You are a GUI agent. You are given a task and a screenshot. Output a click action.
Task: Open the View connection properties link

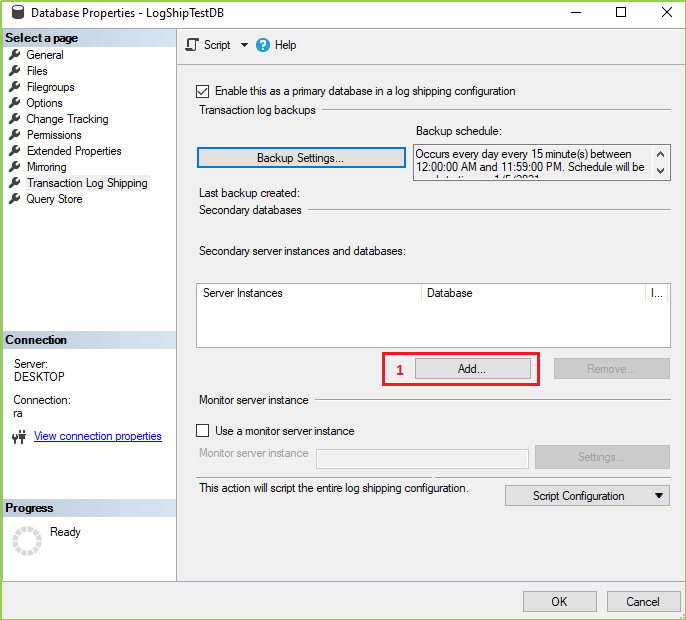98,436
